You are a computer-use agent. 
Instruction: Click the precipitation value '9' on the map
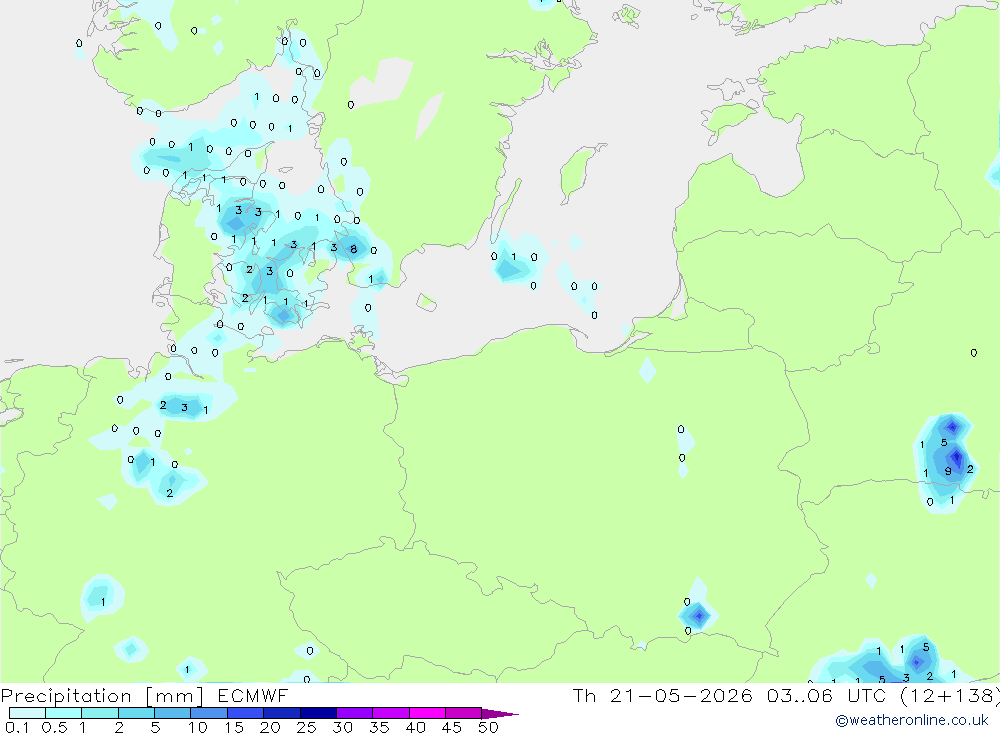click(x=948, y=471)
